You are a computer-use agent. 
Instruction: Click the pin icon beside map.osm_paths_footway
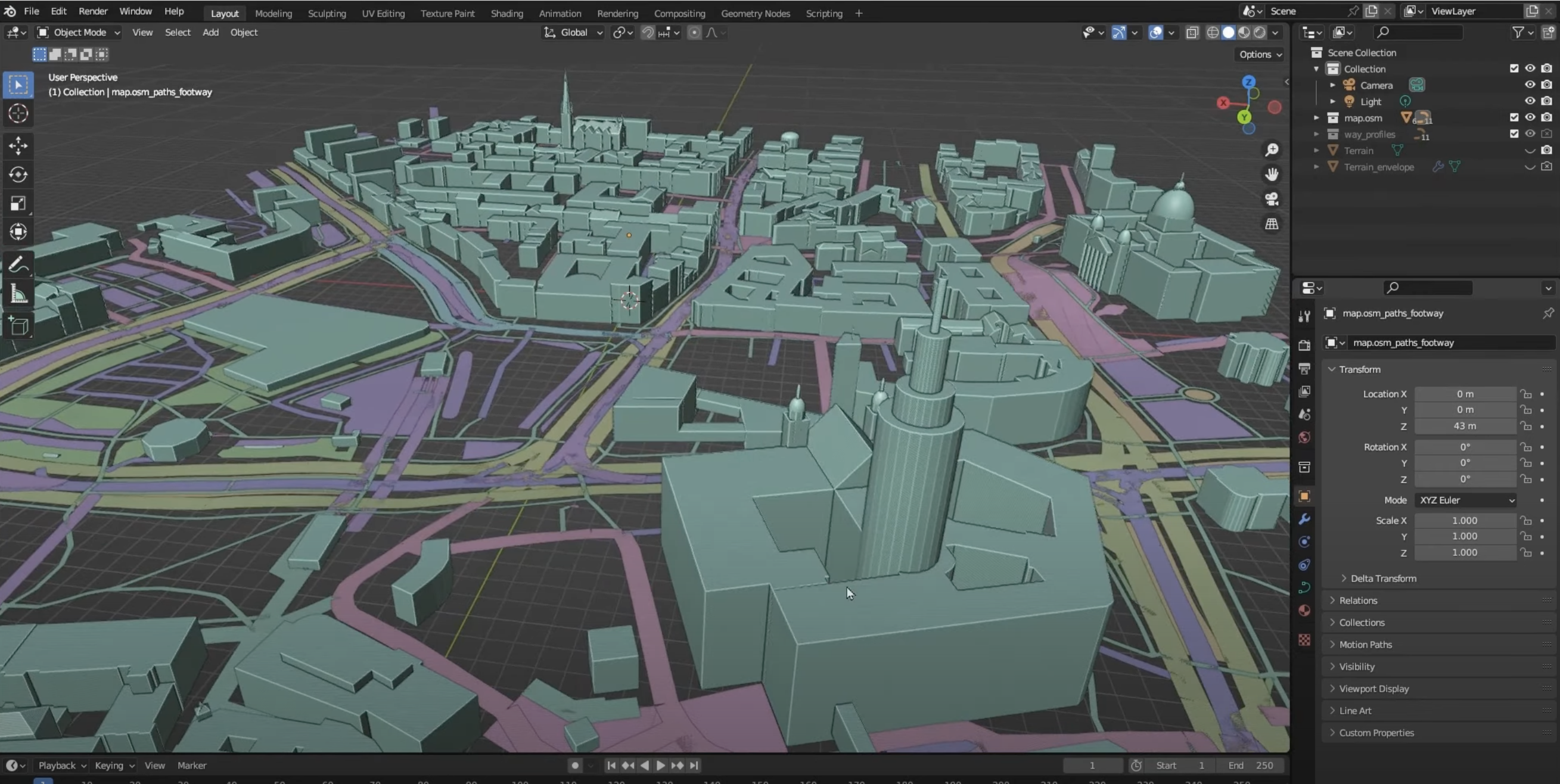pos(1548,313)
